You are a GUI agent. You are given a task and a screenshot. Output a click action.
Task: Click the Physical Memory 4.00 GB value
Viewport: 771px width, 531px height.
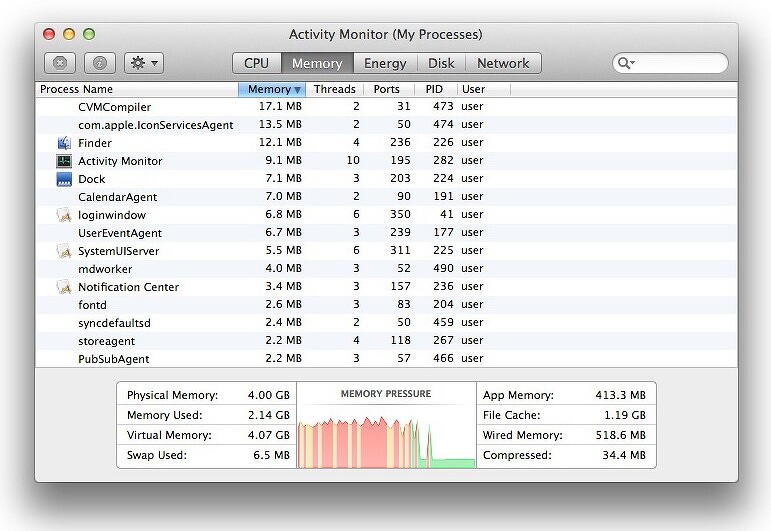268,395
